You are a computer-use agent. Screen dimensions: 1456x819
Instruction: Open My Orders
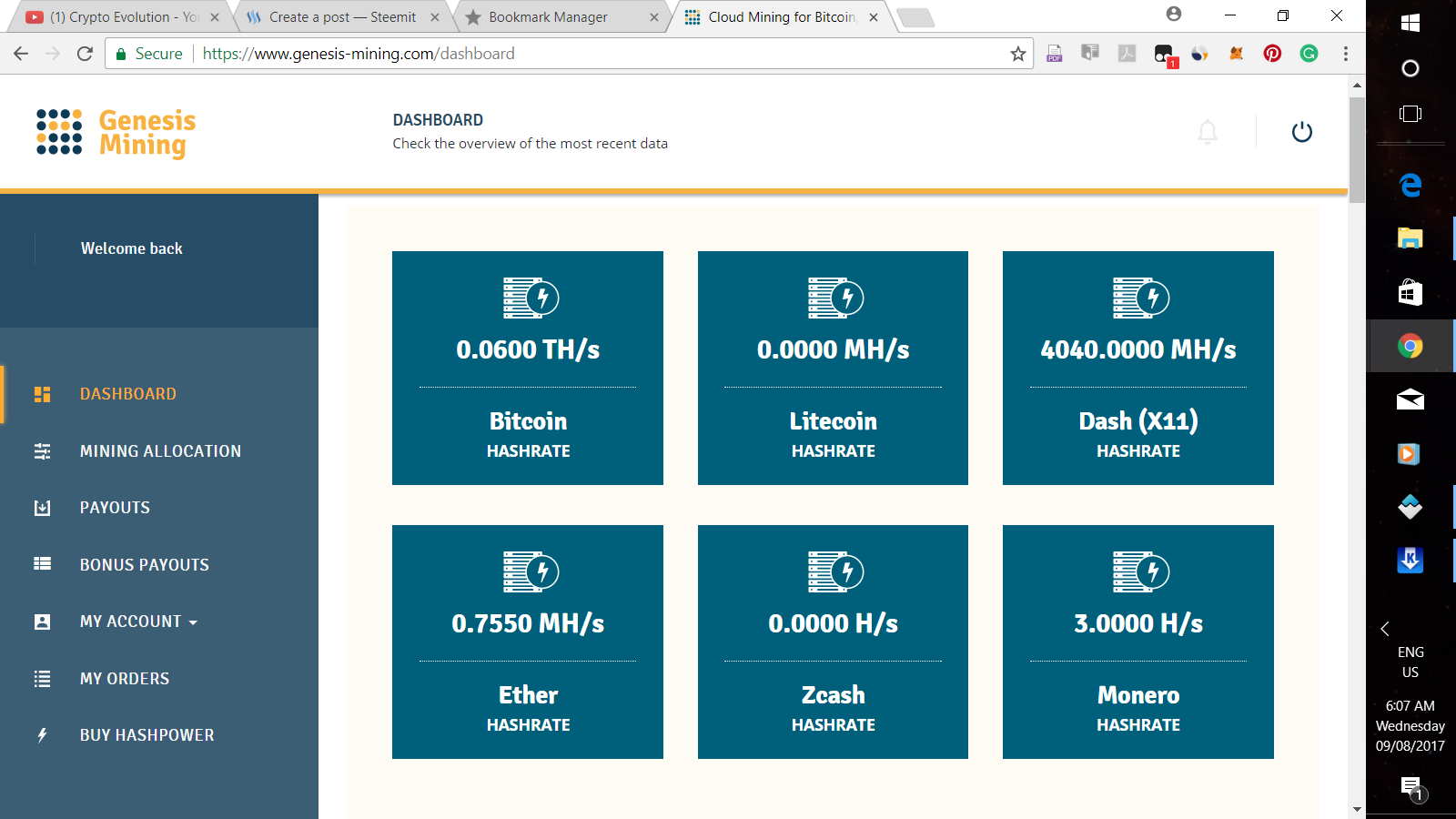(125, 679)
